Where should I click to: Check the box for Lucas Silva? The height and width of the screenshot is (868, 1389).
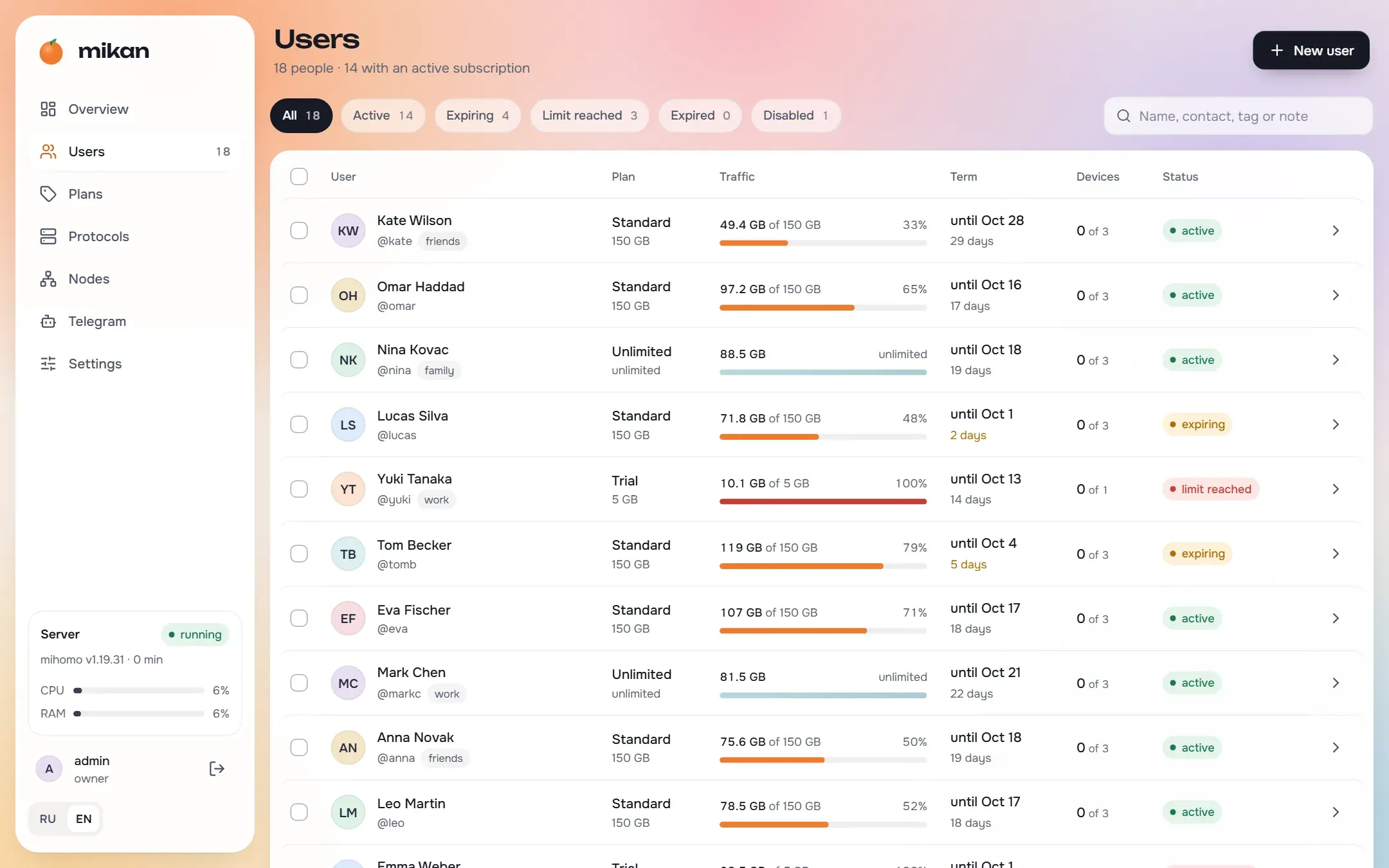pos(299,424)
